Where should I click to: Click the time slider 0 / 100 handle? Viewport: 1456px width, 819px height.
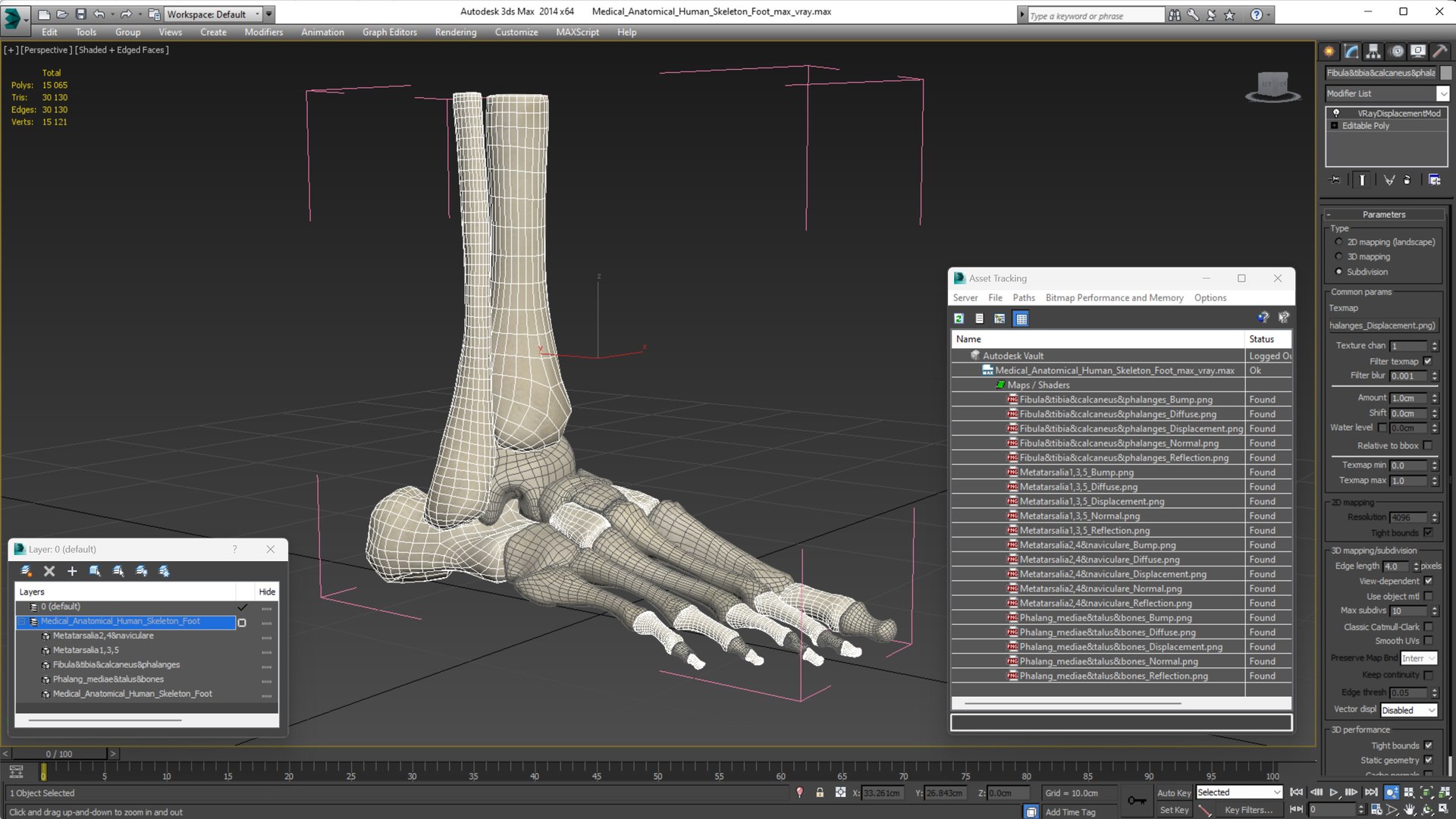(59, 754)
